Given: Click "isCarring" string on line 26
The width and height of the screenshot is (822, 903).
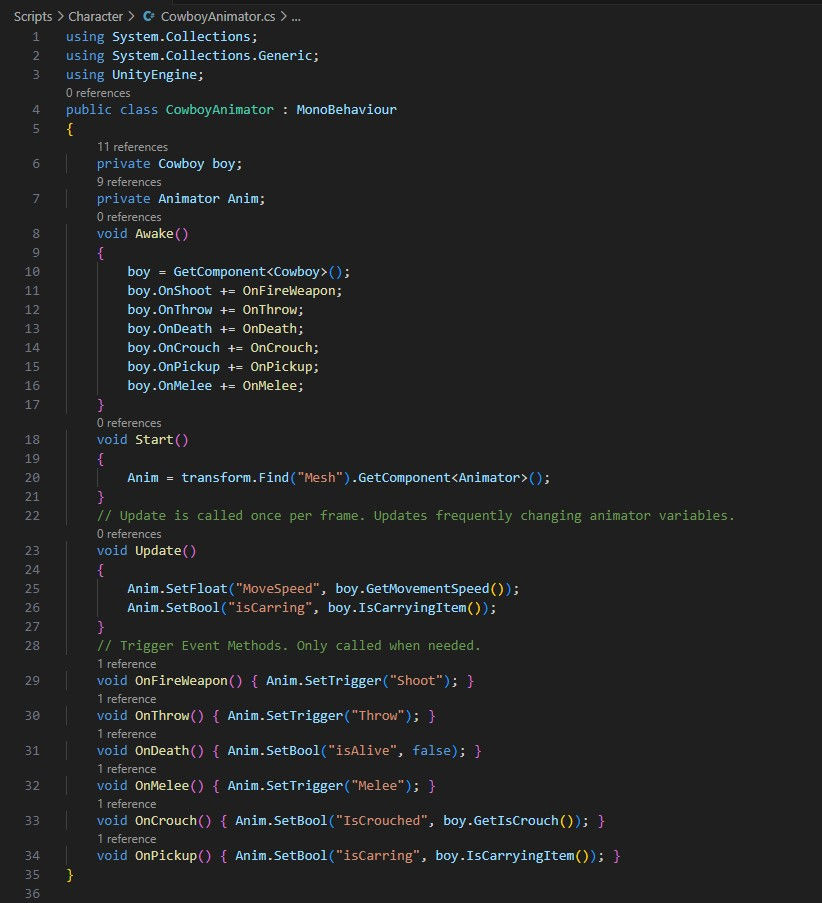Looking at the screenshot, I should point(270,608).
